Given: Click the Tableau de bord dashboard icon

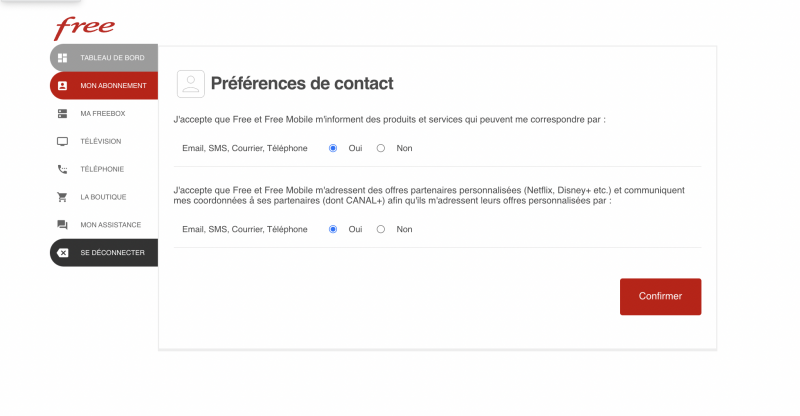Looking at the screenshot, I should coord(62,58).
